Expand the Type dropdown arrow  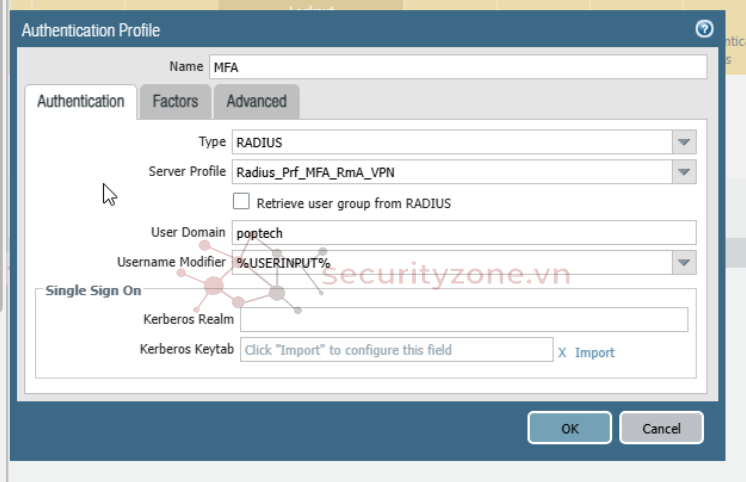tap(683, 142)
